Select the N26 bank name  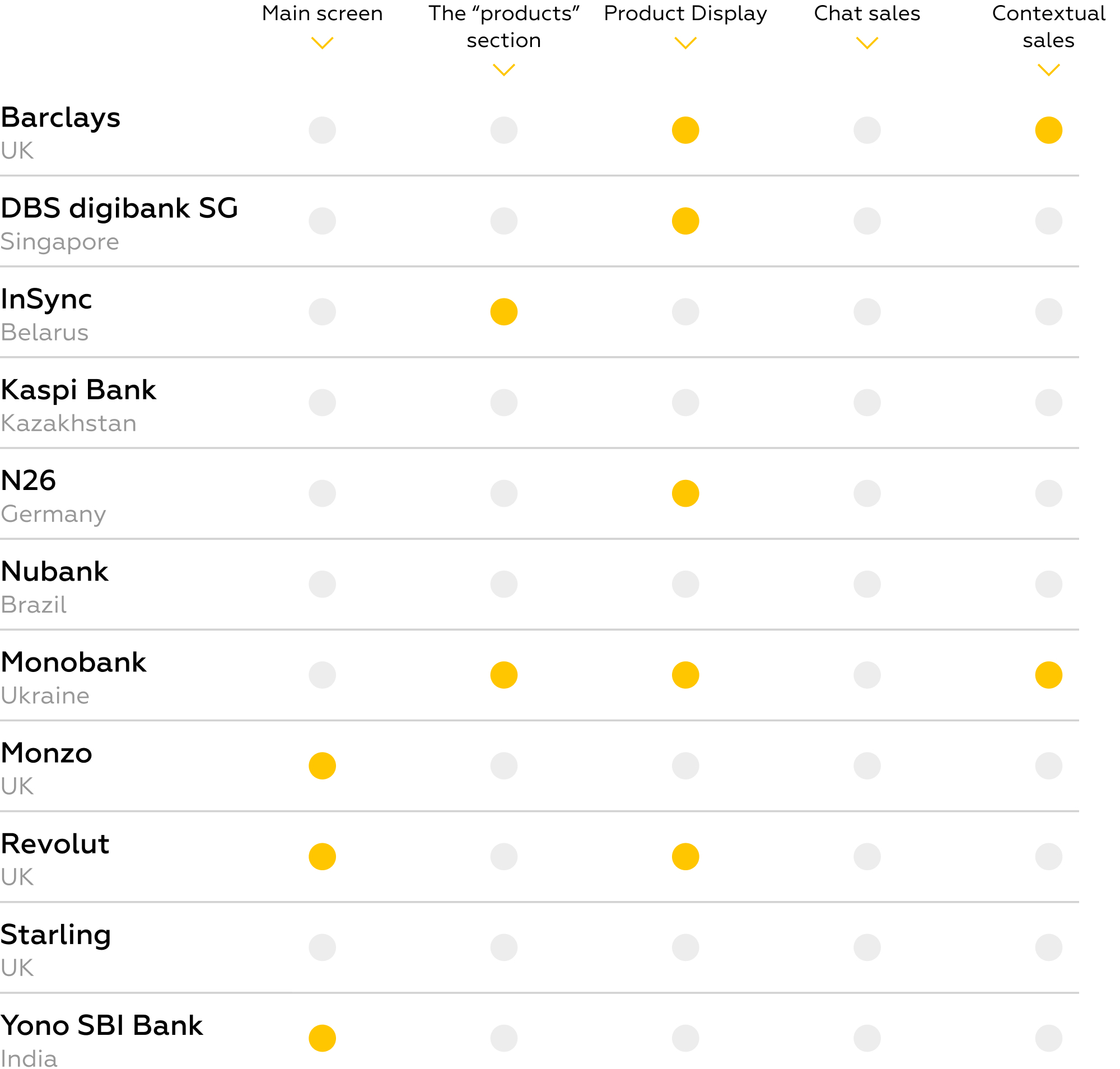click(29, 480)
